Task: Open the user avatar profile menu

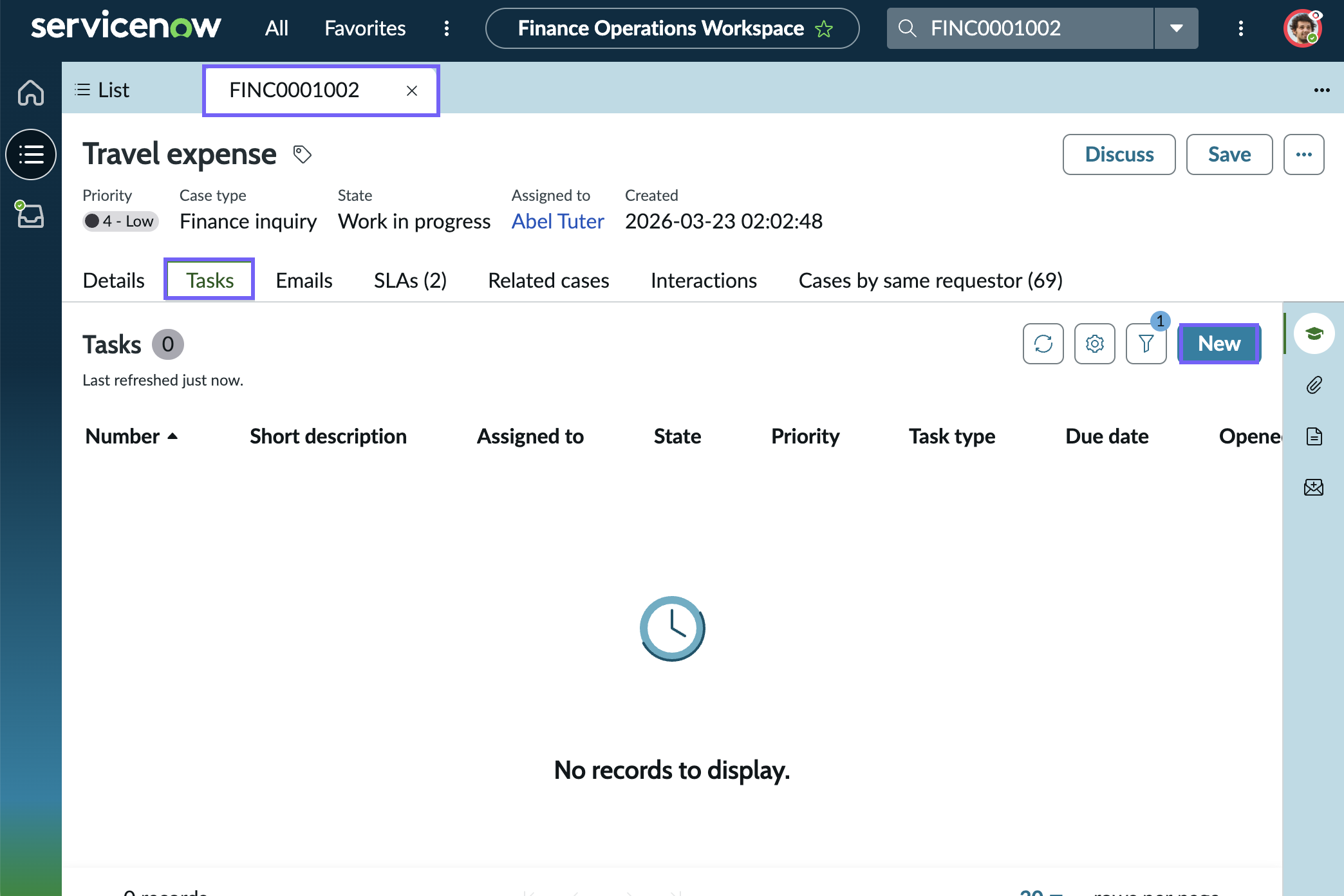Action: click(1303, 28)
